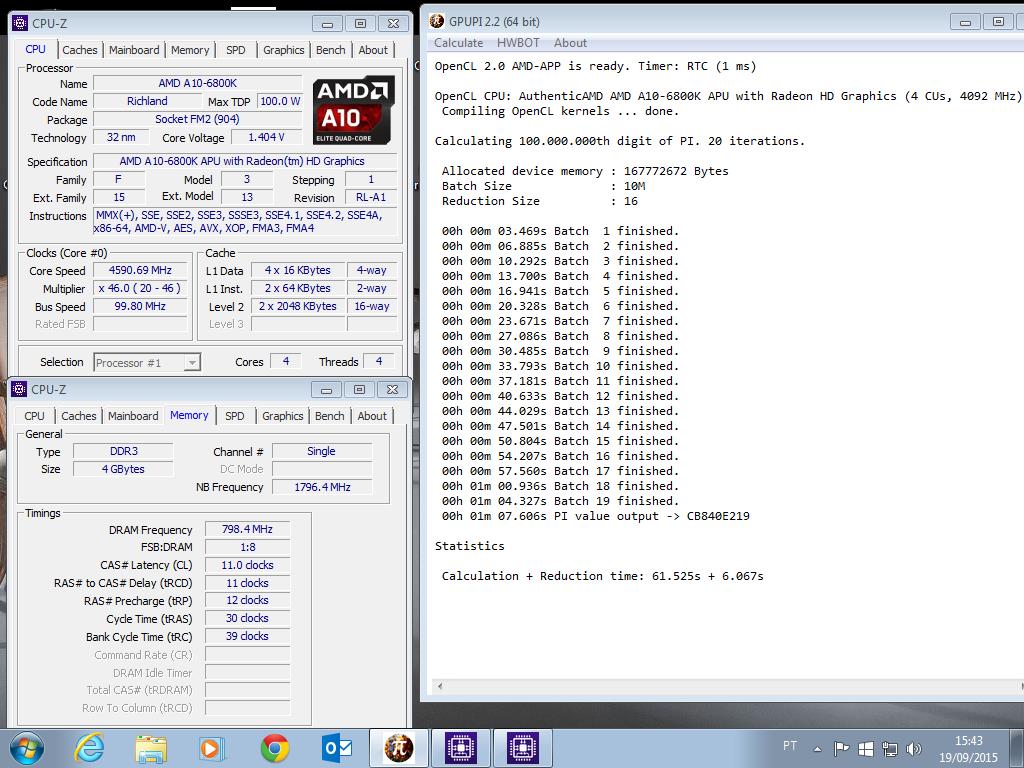Click GPUPI horizontal scrollbar left arrow
Screen dimensions: 1024x768
440,686
